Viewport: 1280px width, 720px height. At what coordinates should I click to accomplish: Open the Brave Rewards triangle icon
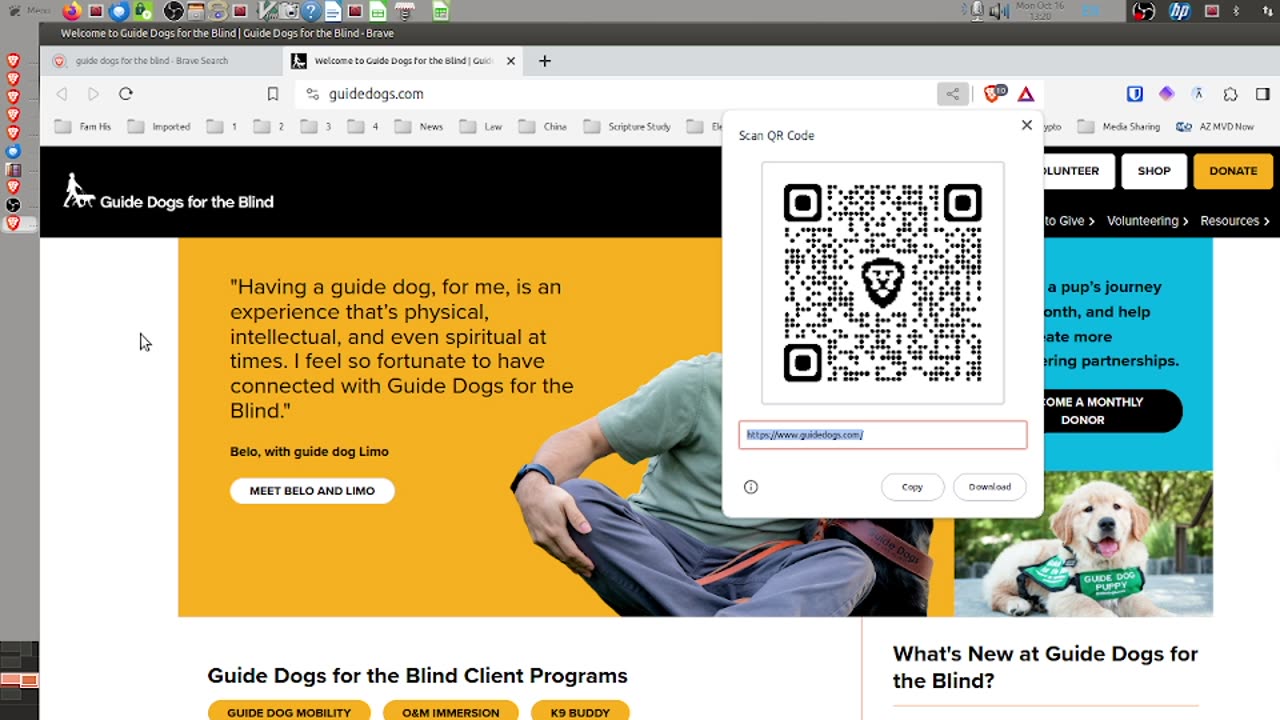click(1026, 94)
